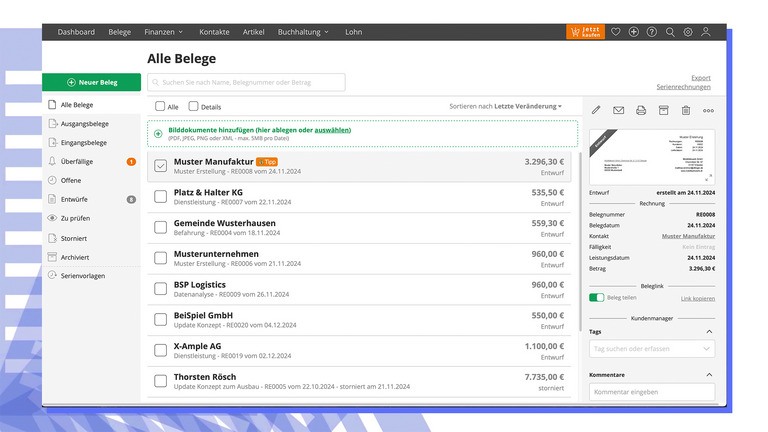Screen dimensions: 768x432
Task: Print the selected document with the printer icon
Action: click(x=641, y=110)
